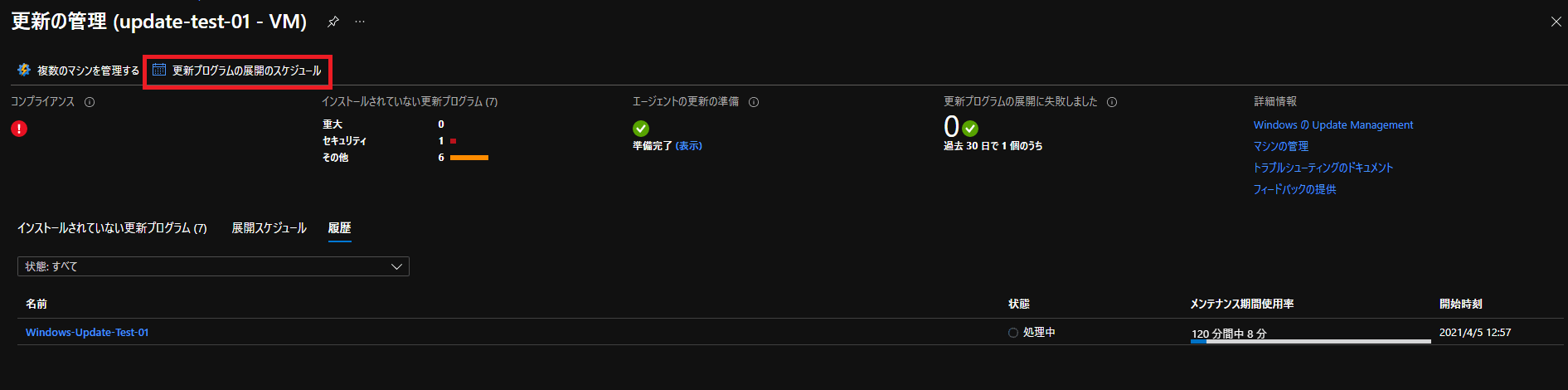The height and width of the screenshot is (390, 1568).
Task: Click the red compliance alert icon
Action: click(x=19, y=129)
